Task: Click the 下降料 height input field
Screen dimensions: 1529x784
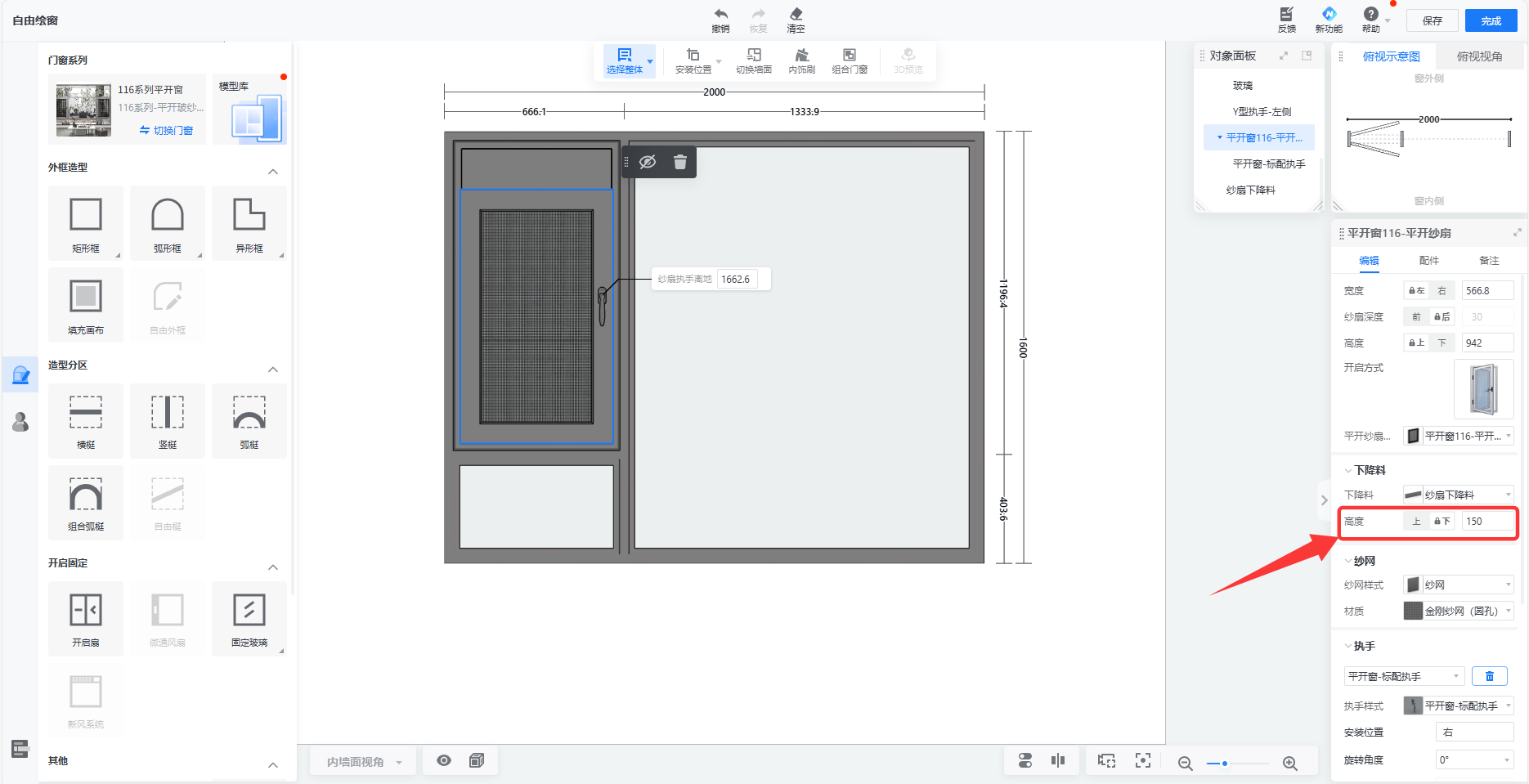Action: point(1486,522)
